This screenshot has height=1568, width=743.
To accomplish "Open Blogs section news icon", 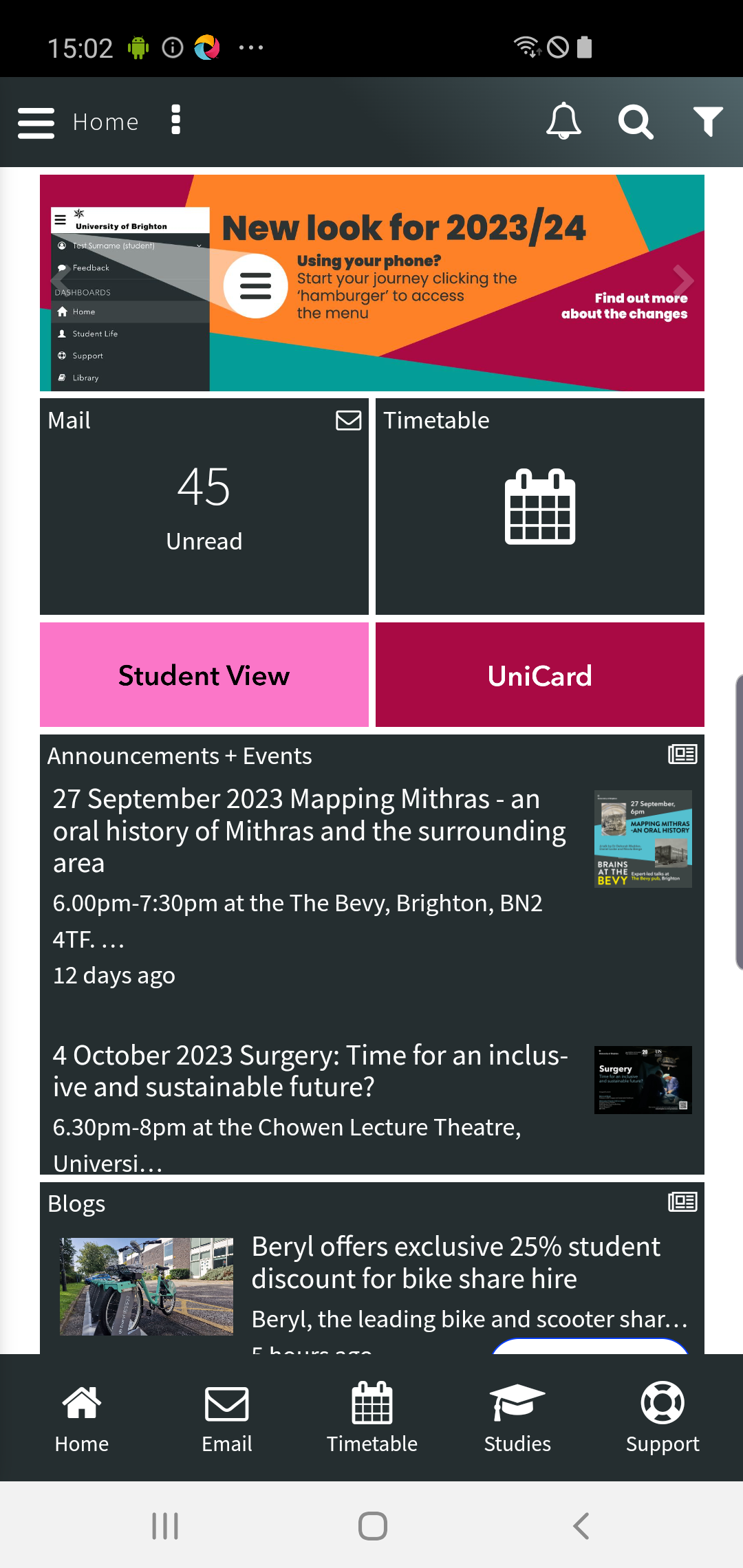I will pos(682,1202).
